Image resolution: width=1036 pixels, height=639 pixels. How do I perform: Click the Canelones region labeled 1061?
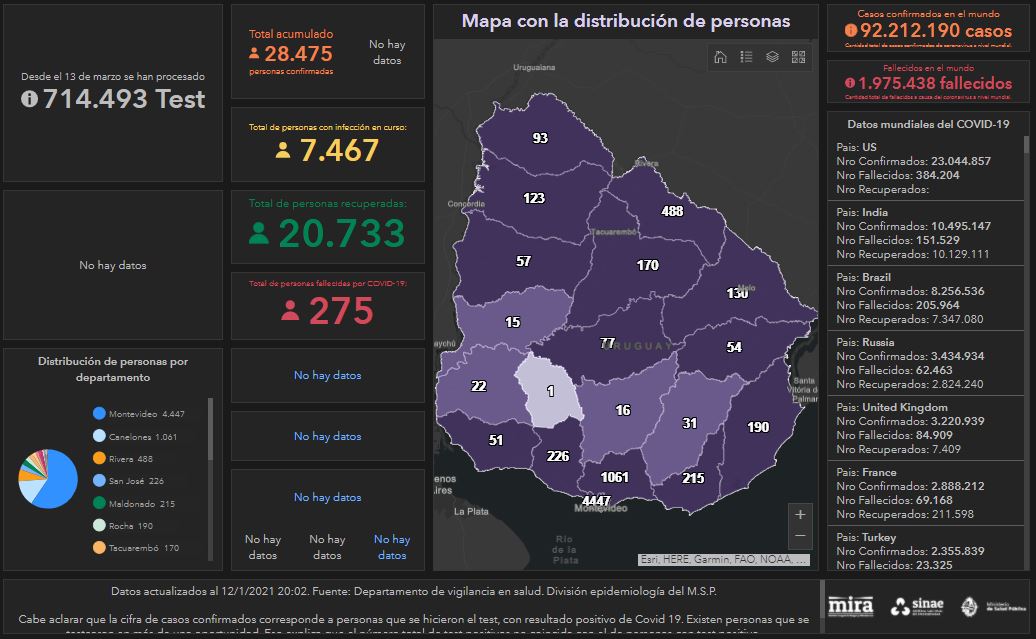point(613,477)
